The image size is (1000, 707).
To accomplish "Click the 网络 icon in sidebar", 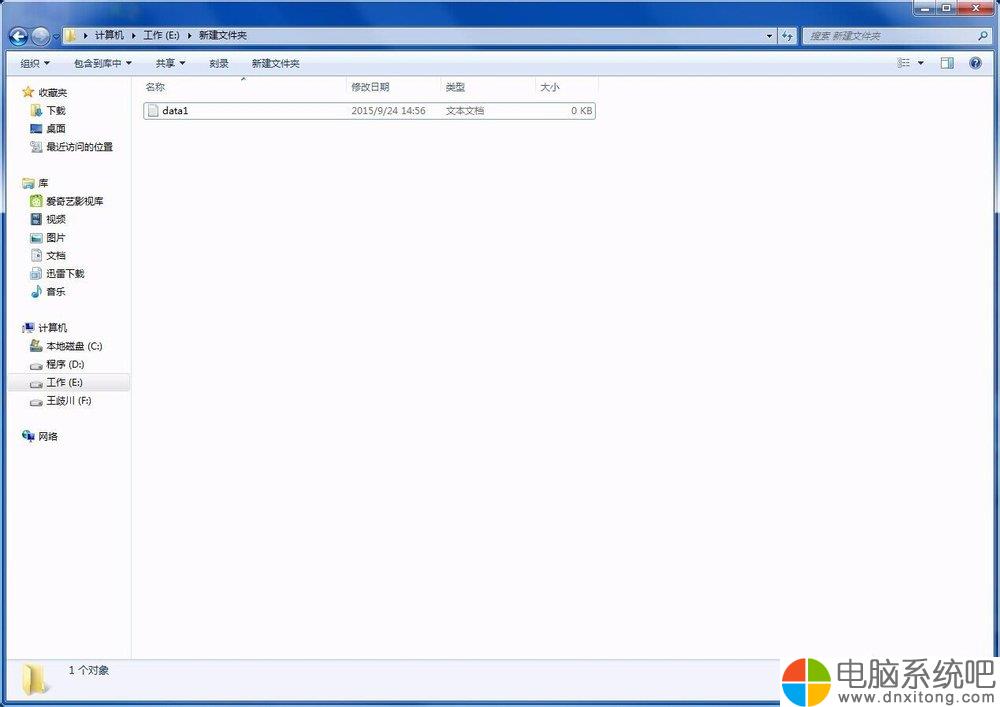I will tap(28, 437).
